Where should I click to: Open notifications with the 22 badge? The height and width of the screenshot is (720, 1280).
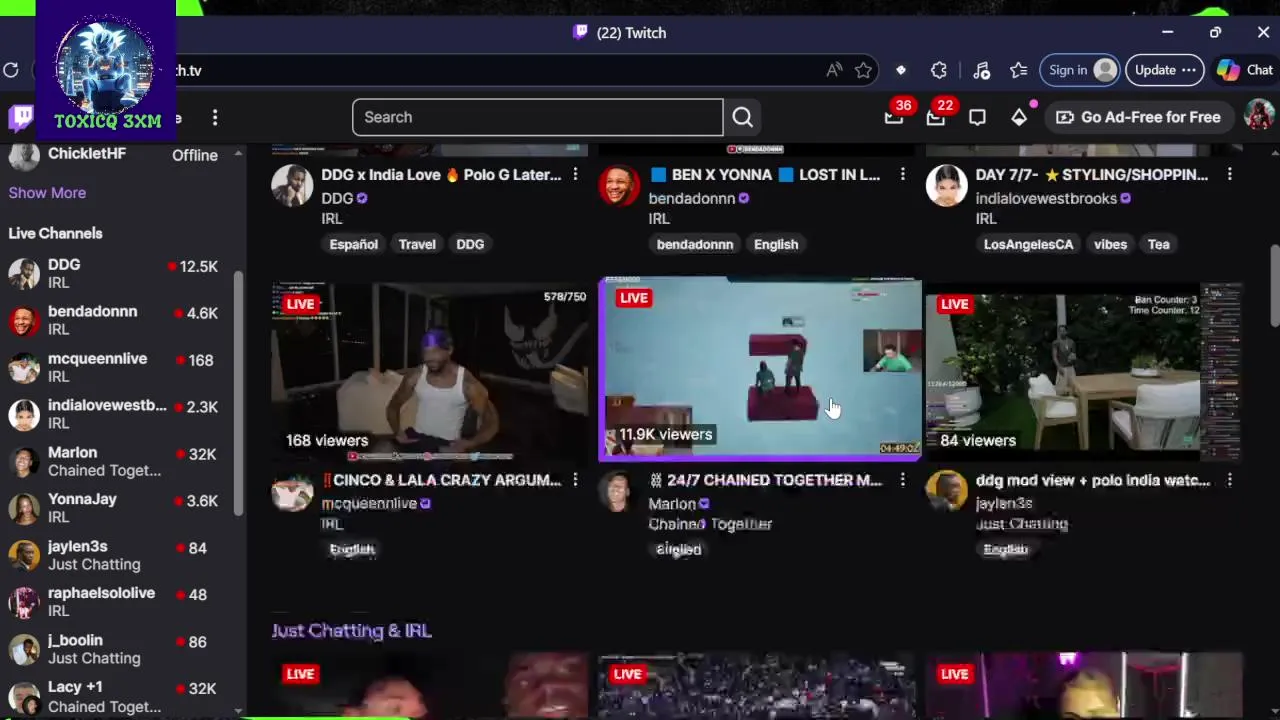[936, 117]
